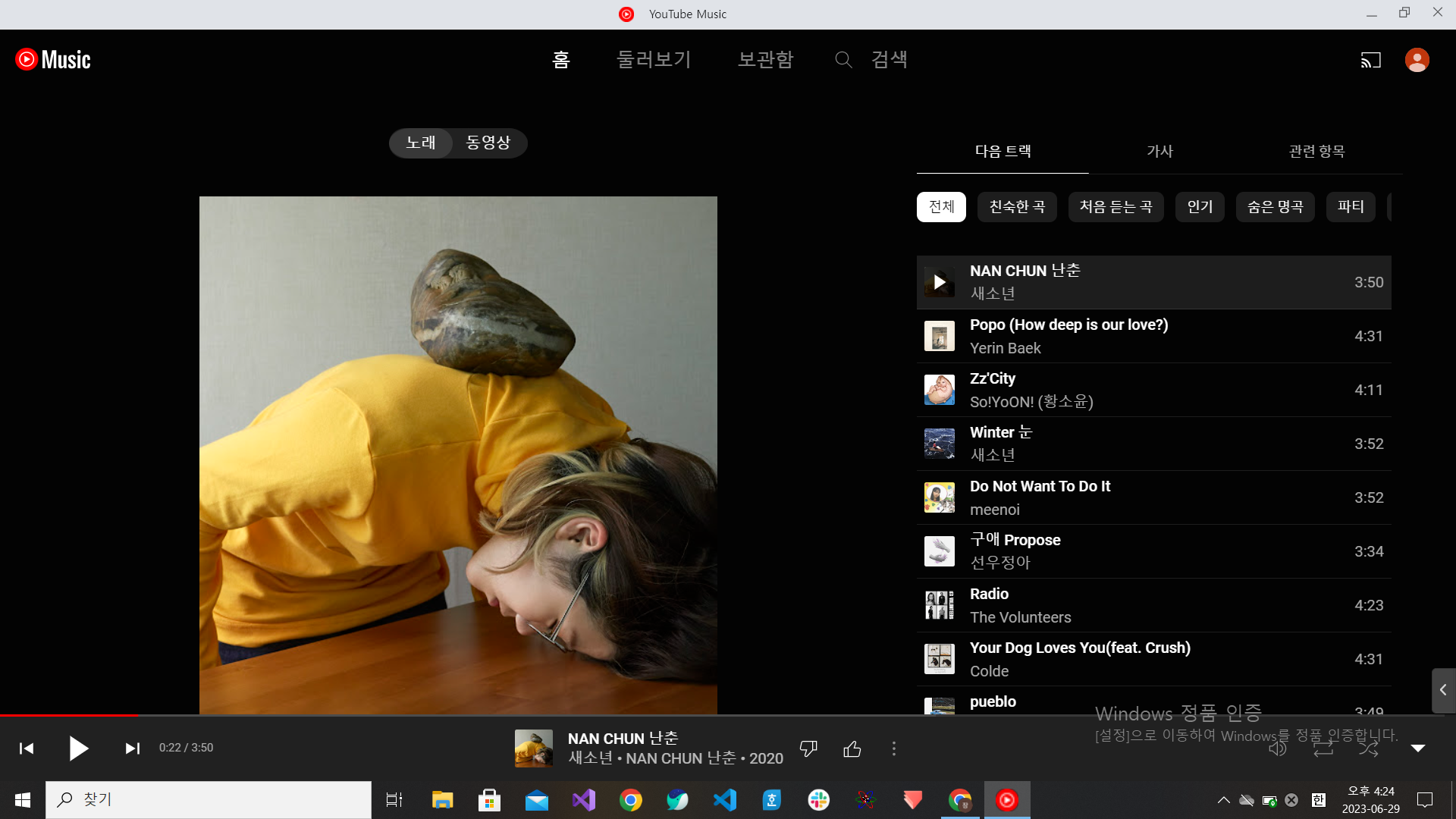Open Google Chrome from the taskbar

click(631, 800)
